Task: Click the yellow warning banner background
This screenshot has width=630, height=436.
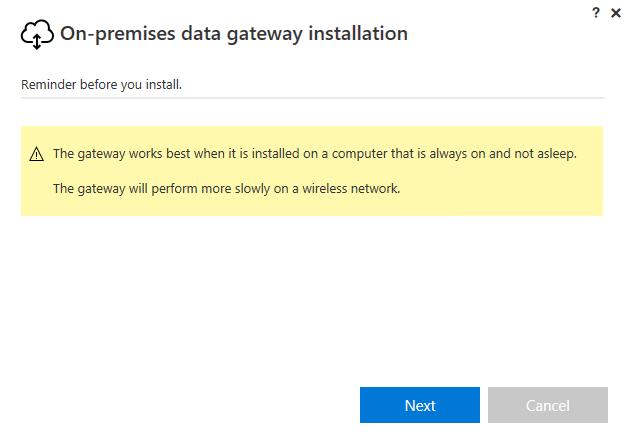Action: coord(312,171)
